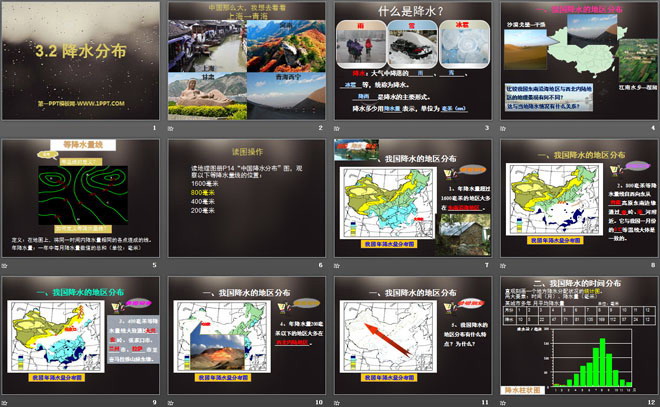Viewport: 660px width, 407px height.
Task: Select slide 9 with the green heading and map
Action: click(81, 335)
